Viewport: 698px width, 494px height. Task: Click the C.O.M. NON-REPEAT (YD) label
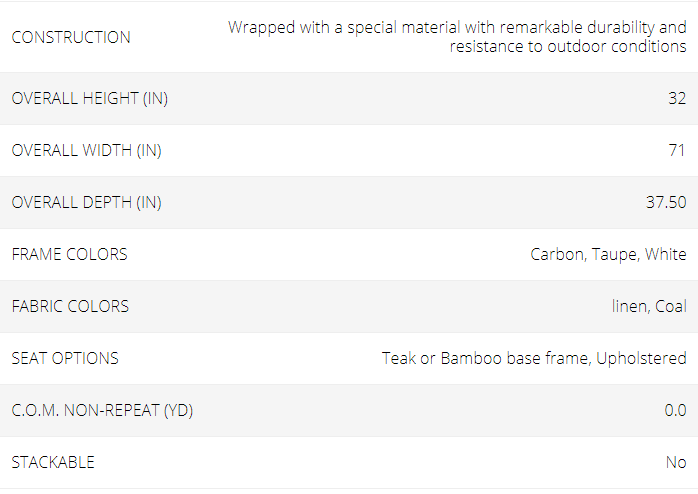102,411
